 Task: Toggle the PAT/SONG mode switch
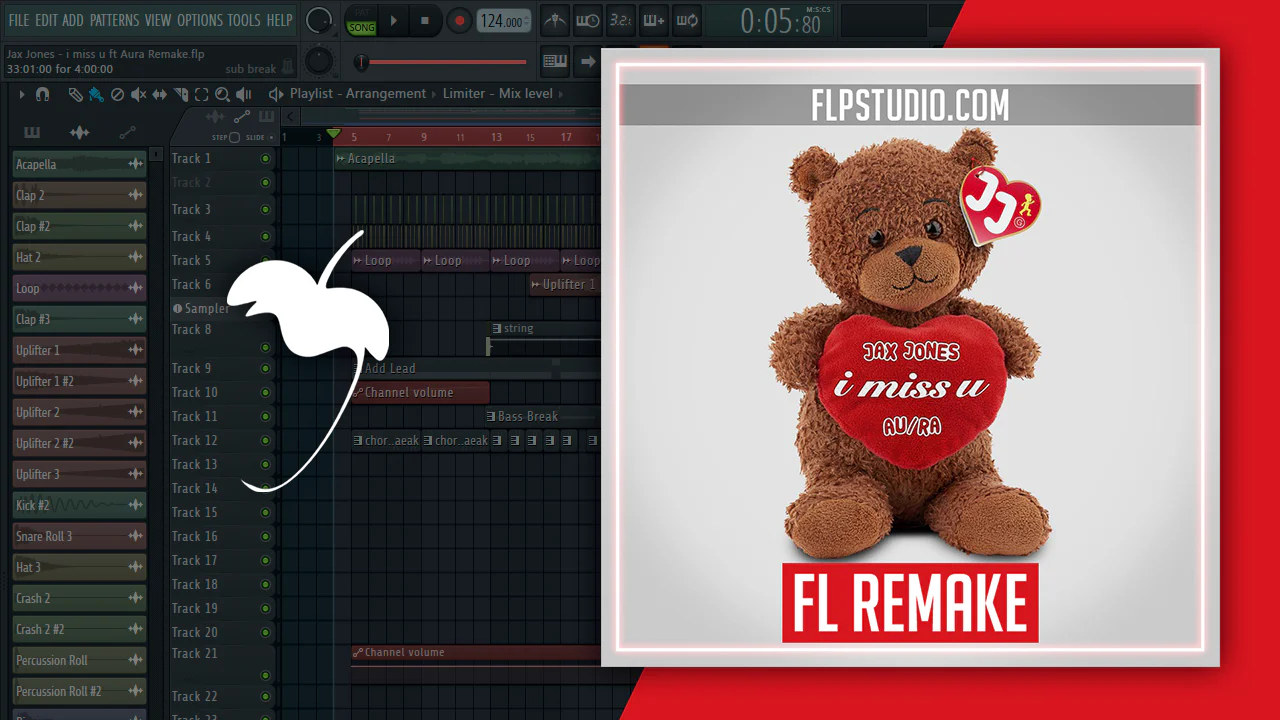tap(360, 21)
